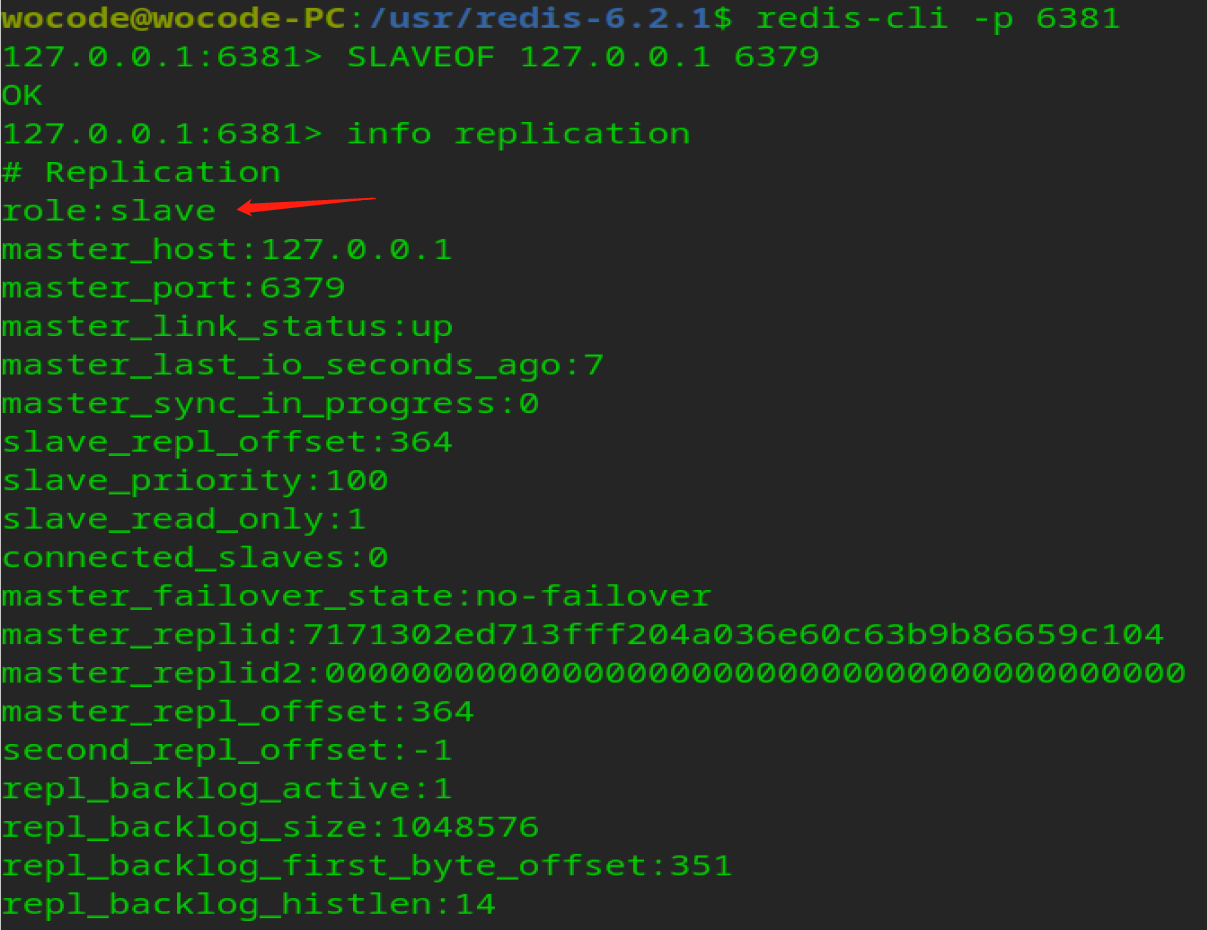This screenshot has width=1207, height=930.
Task: Click the # Replication header line
Action: (x=141, y=172)
